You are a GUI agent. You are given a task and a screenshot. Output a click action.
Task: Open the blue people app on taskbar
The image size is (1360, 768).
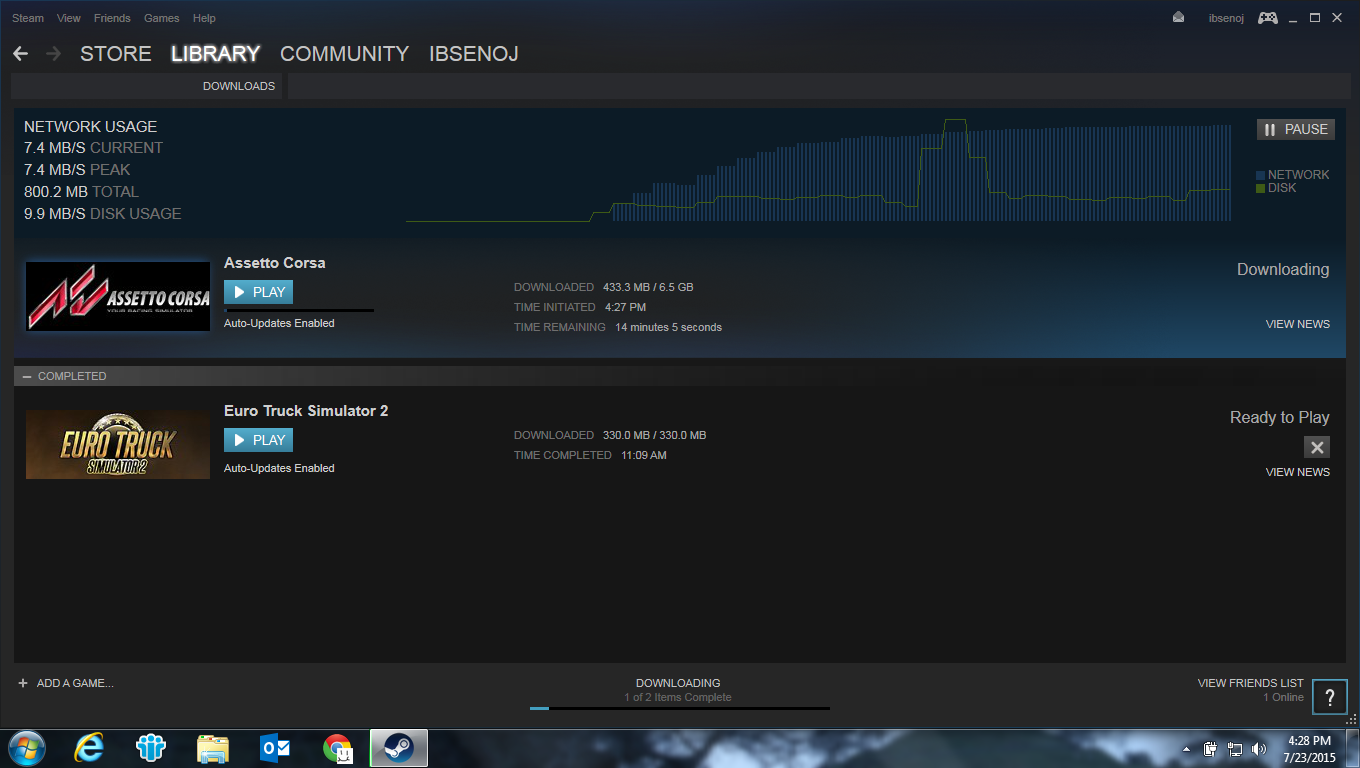(151, 748)
